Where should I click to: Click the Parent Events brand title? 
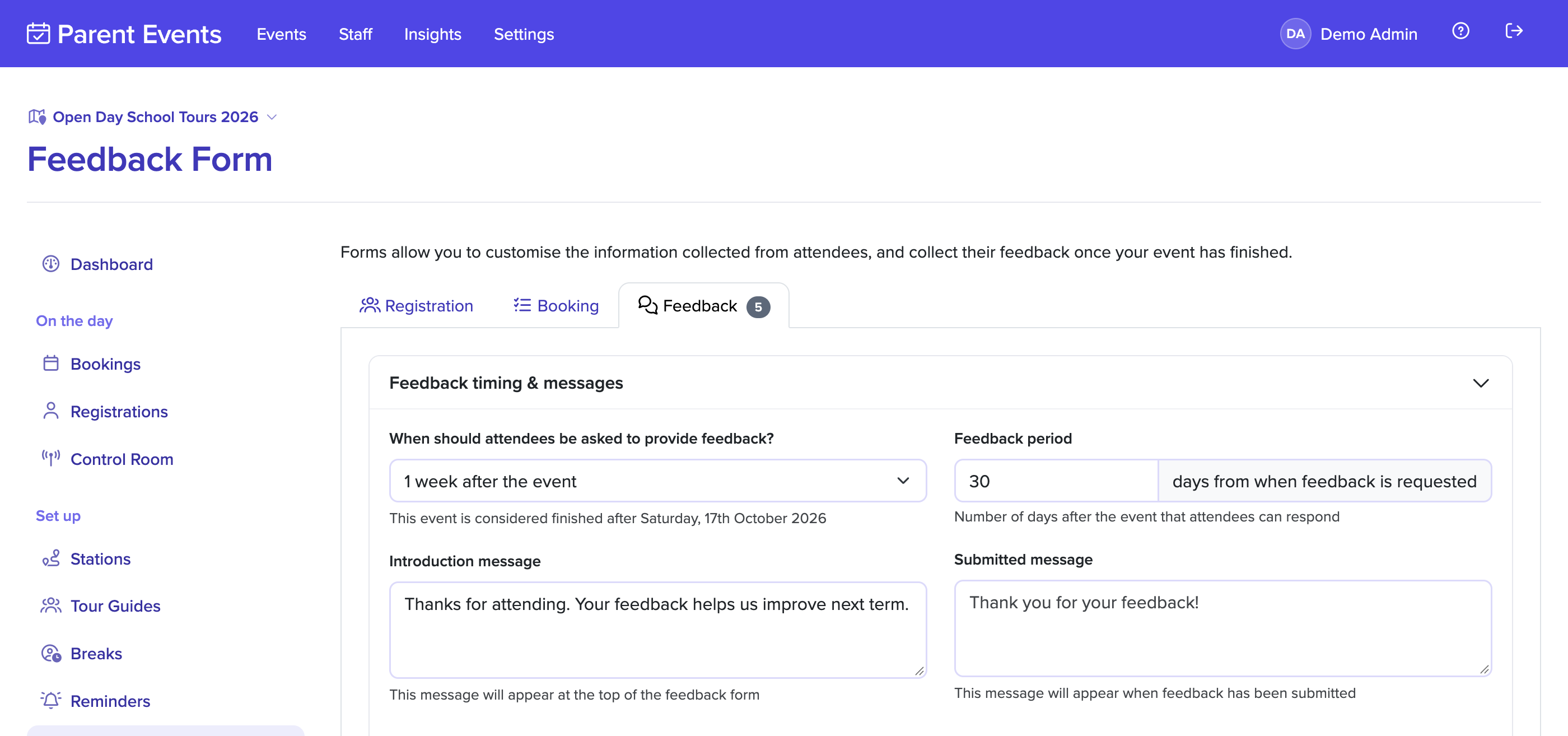(139, 34)
